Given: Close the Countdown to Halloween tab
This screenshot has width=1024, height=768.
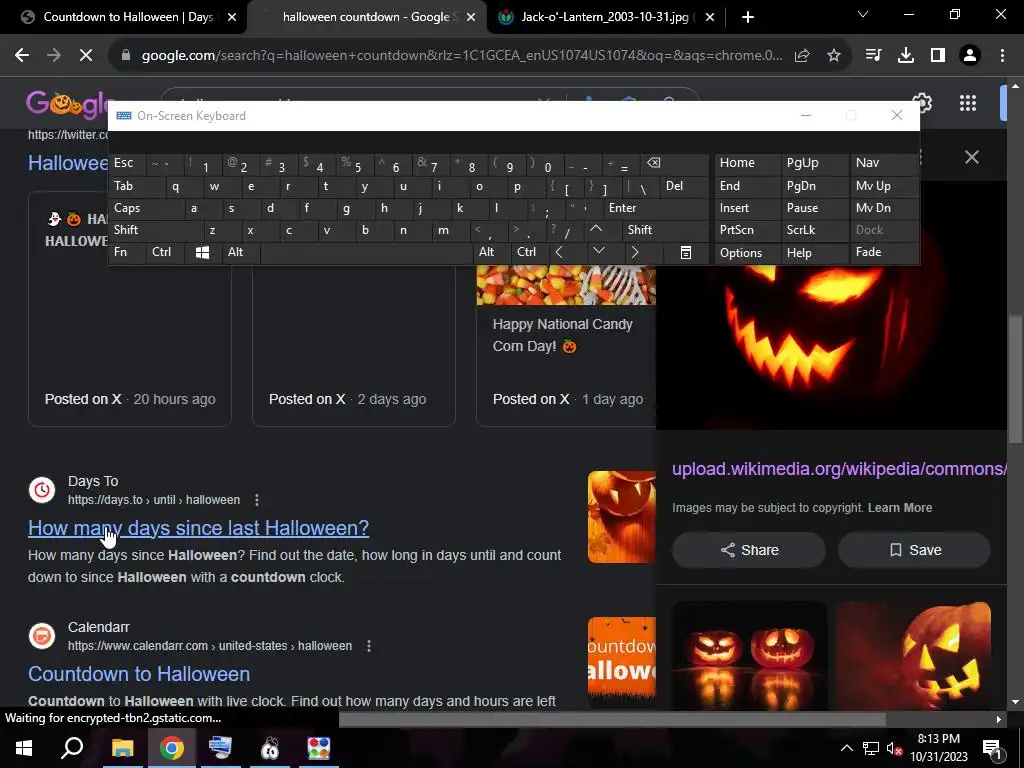Looking at the screenshot, I should [232, 17].
